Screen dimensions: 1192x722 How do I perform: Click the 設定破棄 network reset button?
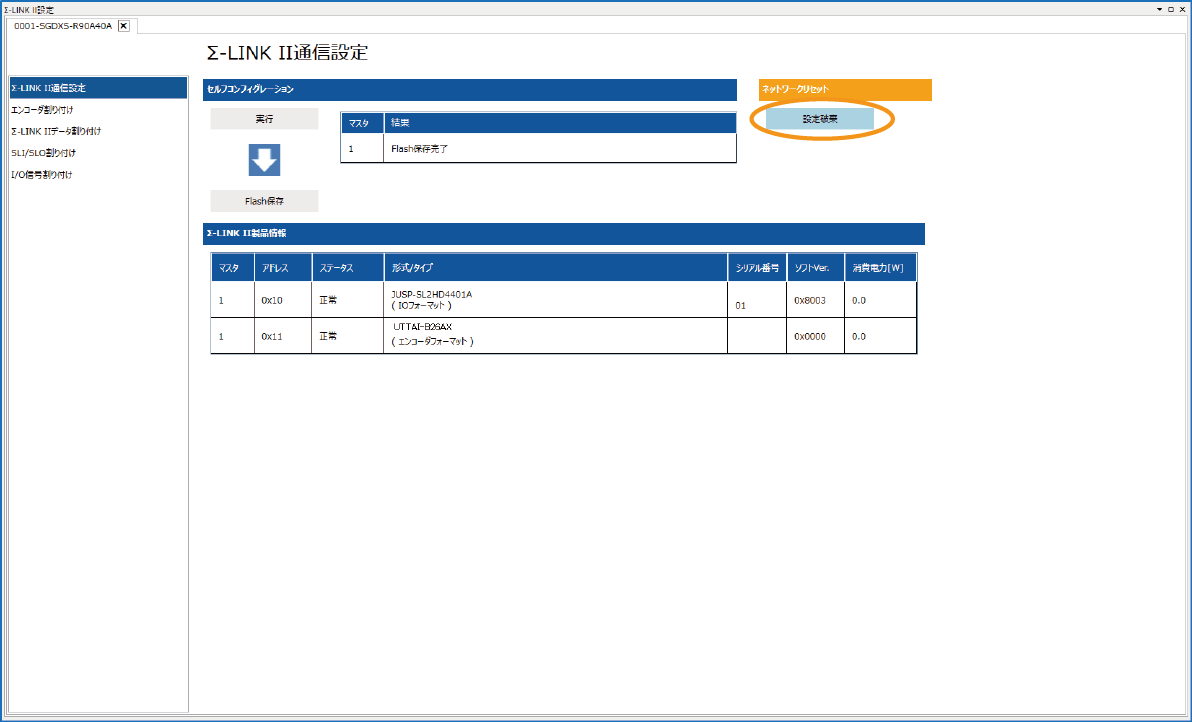tap(820, 119)
